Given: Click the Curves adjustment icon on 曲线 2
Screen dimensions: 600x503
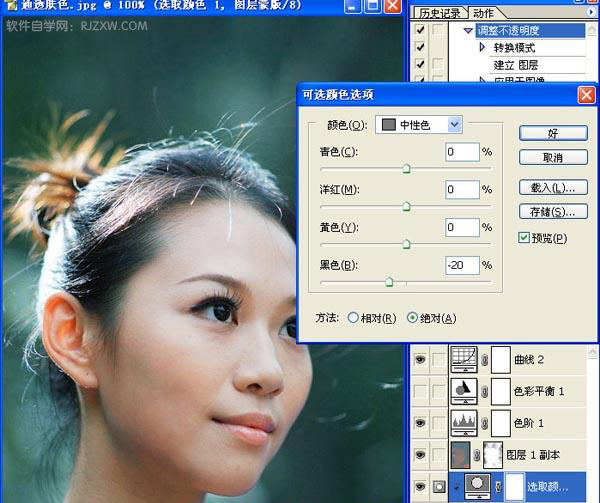Looking at the screenshot, I should click(464, 359).
